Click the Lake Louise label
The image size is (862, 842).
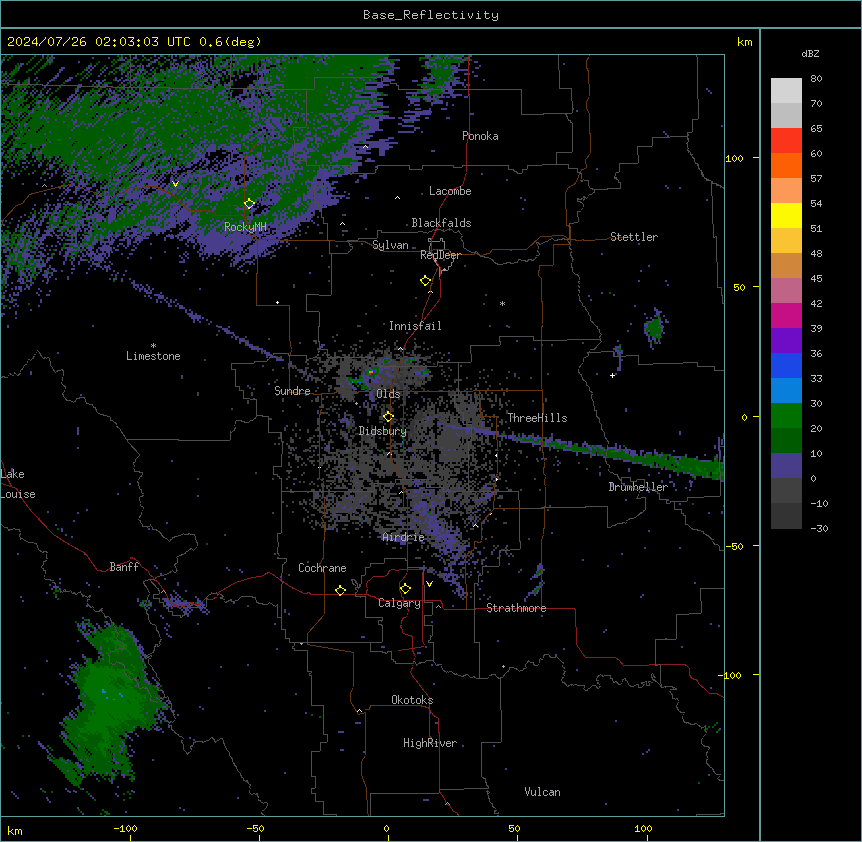pyautogui.click(x=18, y=484)
